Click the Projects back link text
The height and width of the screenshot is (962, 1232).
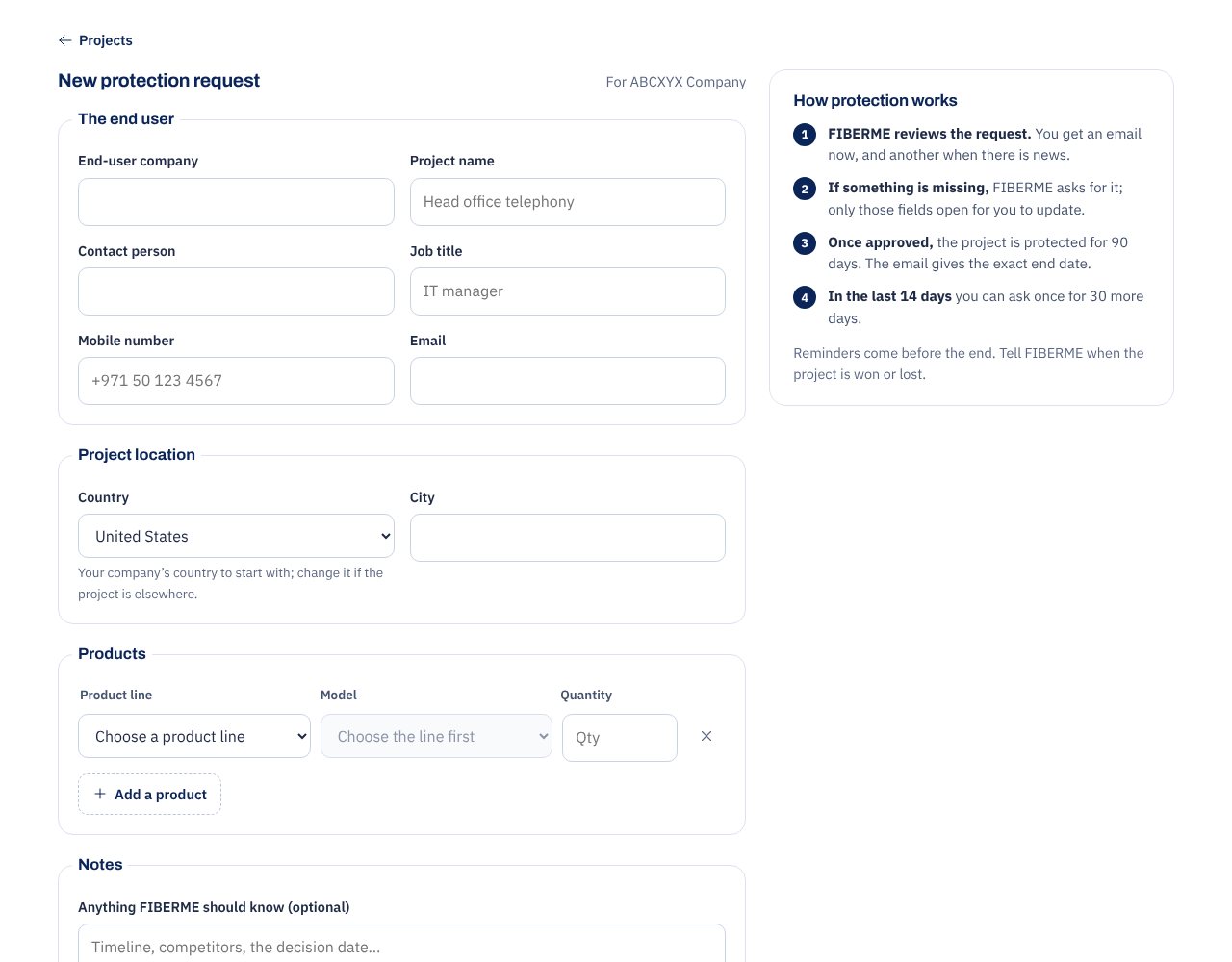(x=106, y=40)
